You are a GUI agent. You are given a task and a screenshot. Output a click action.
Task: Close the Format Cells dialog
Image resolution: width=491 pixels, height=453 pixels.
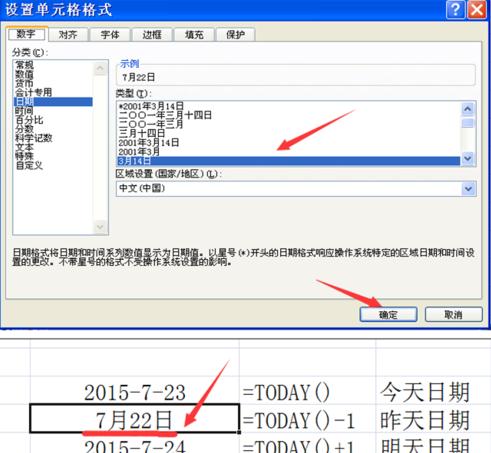click(476, 10)
